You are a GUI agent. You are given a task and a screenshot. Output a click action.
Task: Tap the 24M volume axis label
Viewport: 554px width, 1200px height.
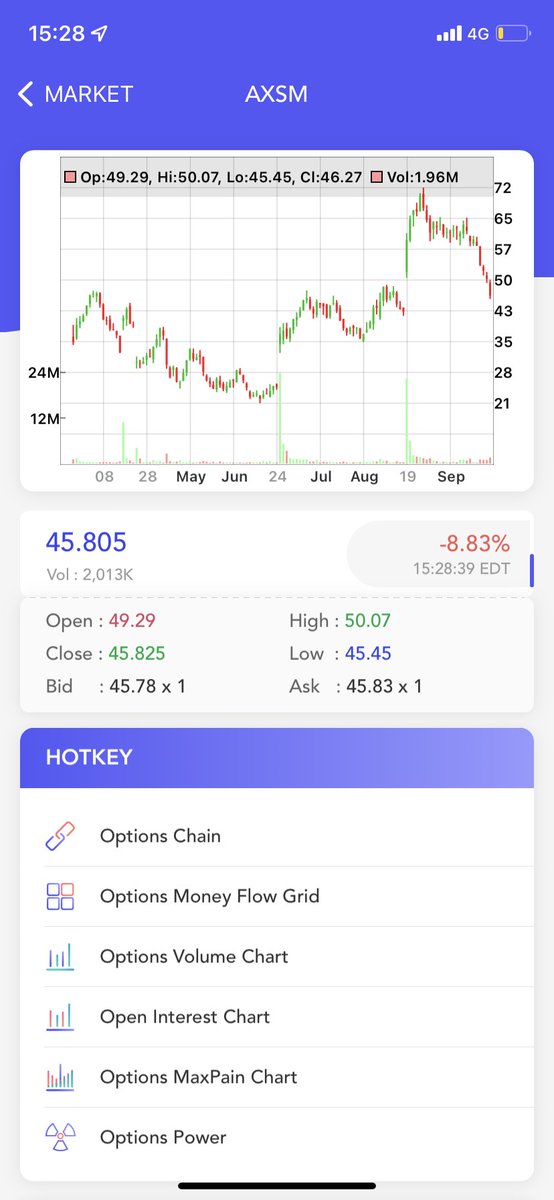click(43, 373)
